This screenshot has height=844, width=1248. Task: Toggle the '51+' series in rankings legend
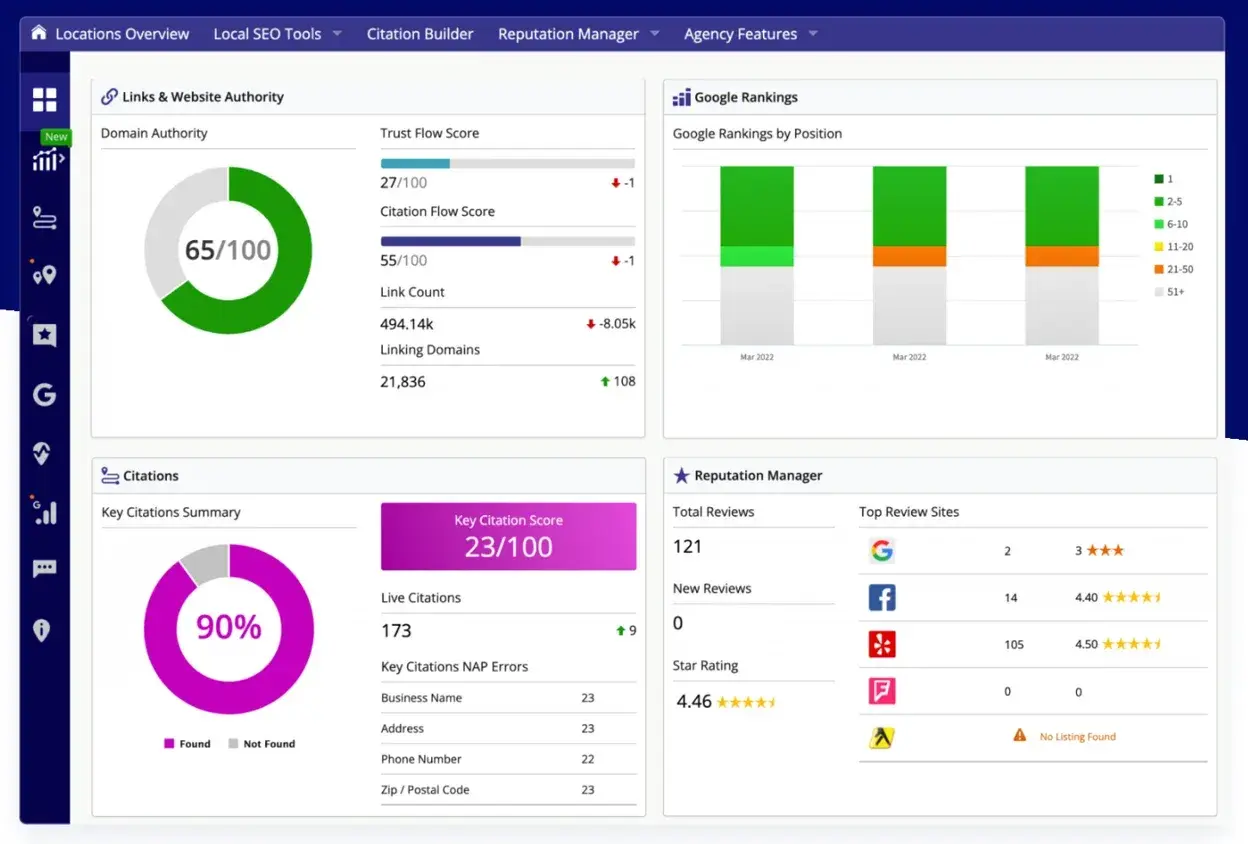(x=1170, y=292)
